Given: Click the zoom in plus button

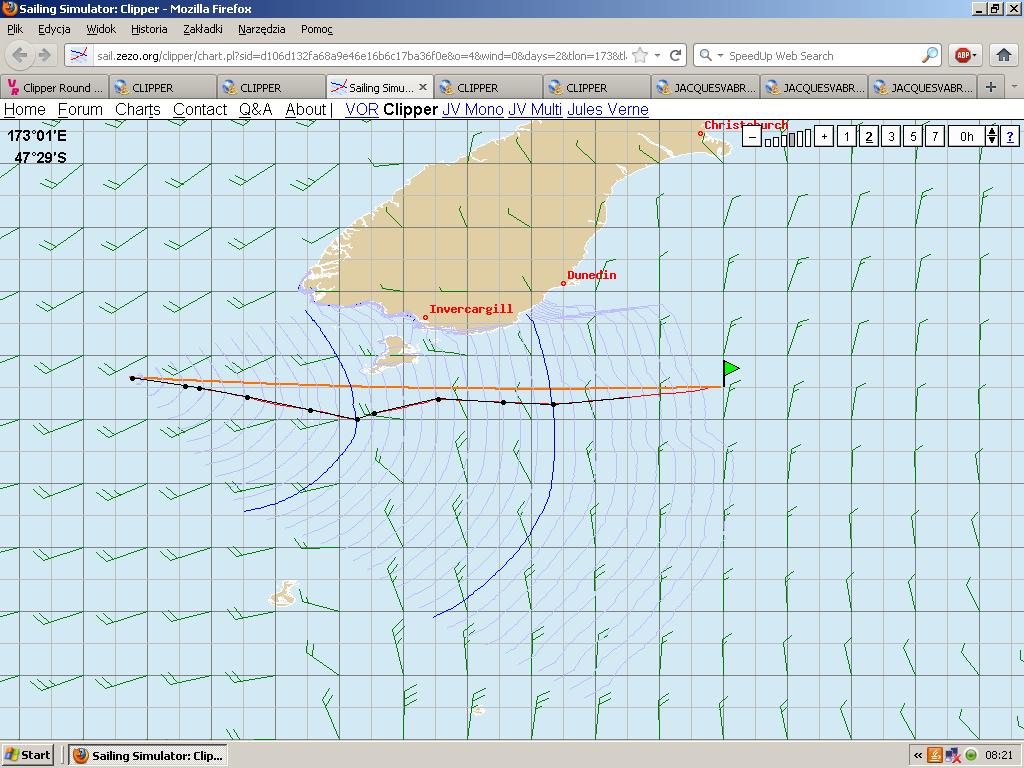Looking at the screenshot, I should coord(824,137).
